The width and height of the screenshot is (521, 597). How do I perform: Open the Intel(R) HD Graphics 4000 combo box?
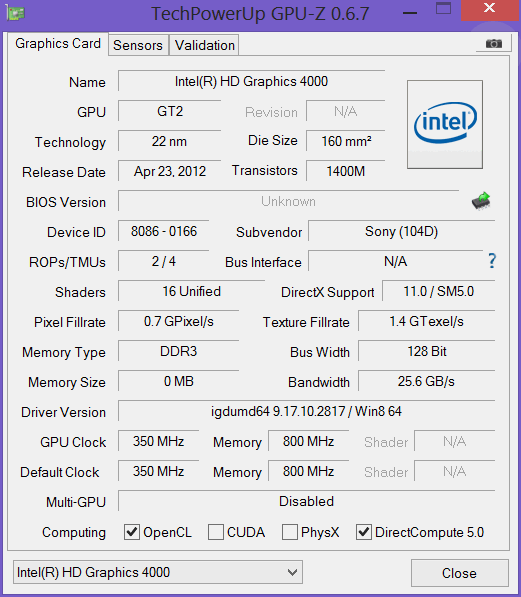[x=158, y=572]
